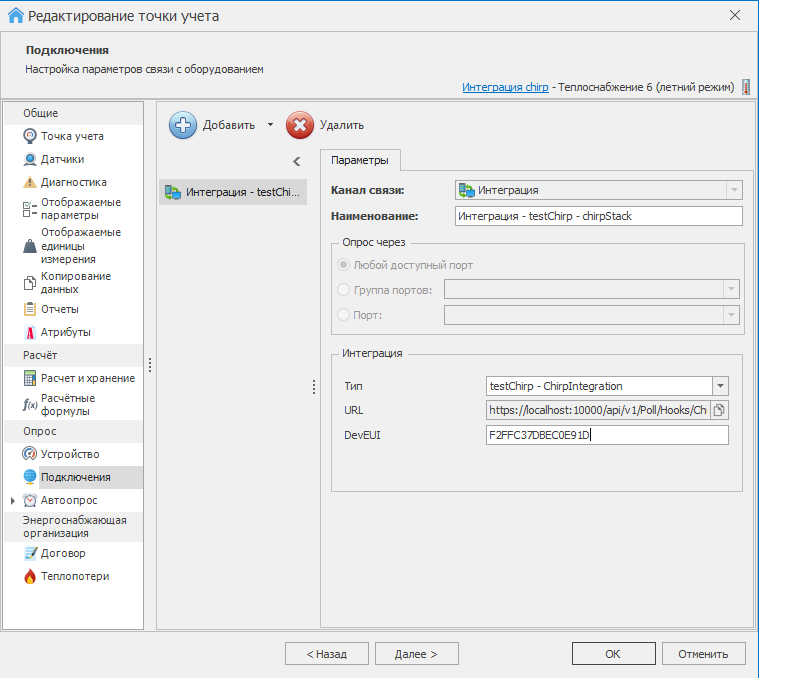800x678 pixels.
Task: Select the Порт radio button
Action: (x=344, y=315)
